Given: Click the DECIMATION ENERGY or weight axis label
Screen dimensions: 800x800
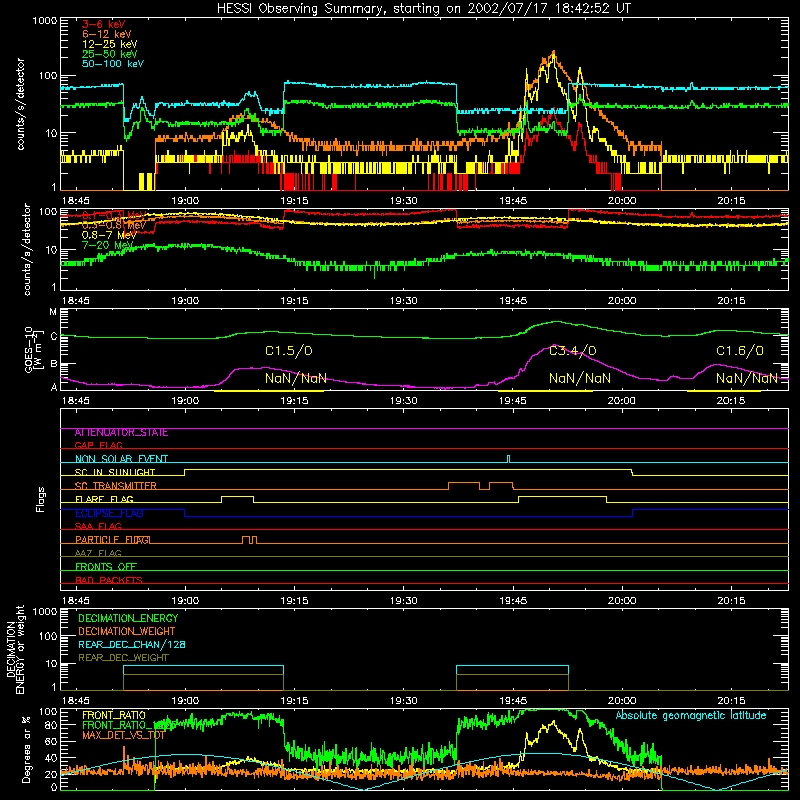Looking at the screenshot, I should 16,649.
